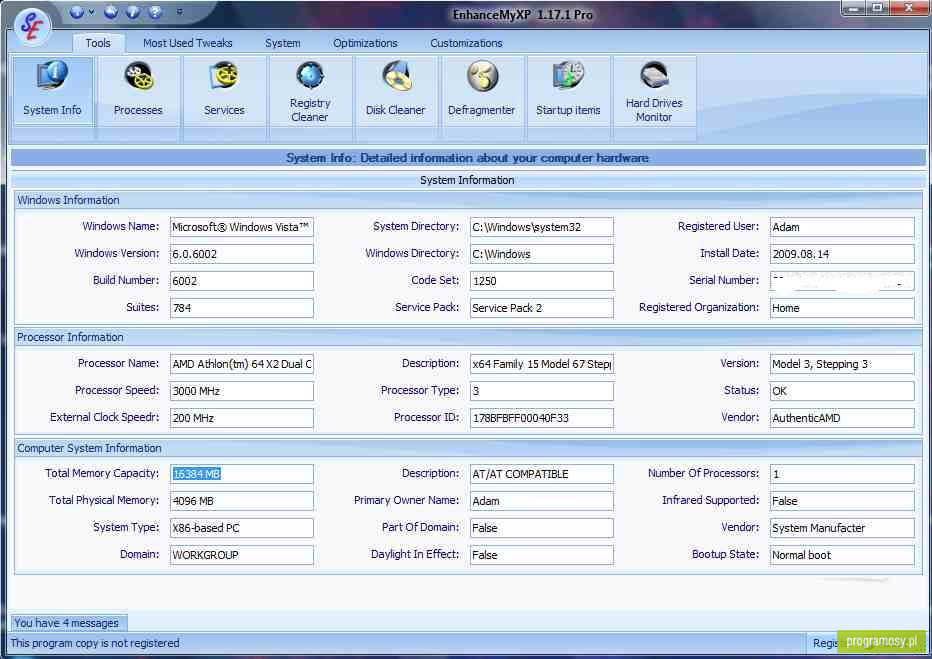The width and height of the screenshot is (932, 659).
Task: Click 'This program copy is not registered' status text
Action: [95, 643]
